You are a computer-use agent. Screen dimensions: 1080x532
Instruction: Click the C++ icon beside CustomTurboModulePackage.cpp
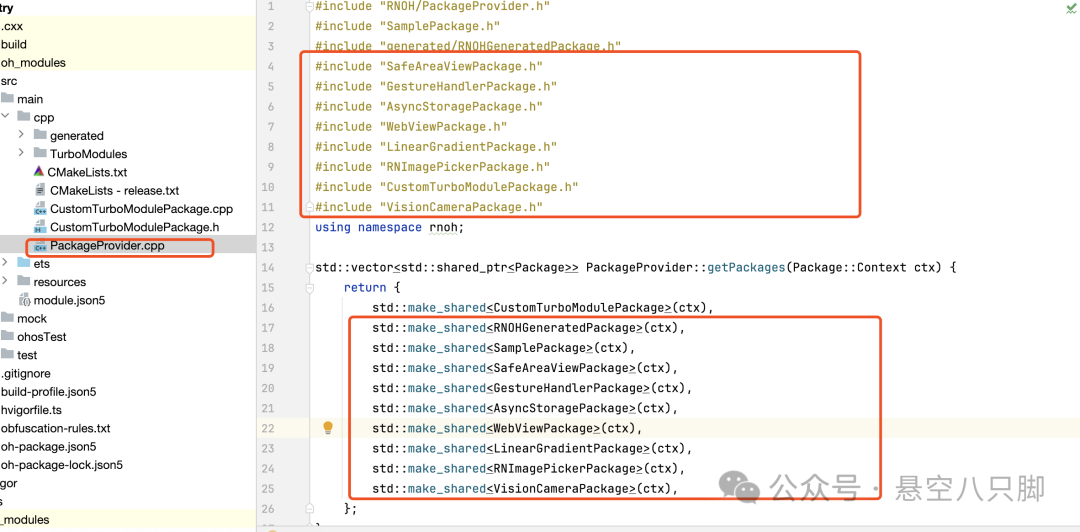click(41, 209)
